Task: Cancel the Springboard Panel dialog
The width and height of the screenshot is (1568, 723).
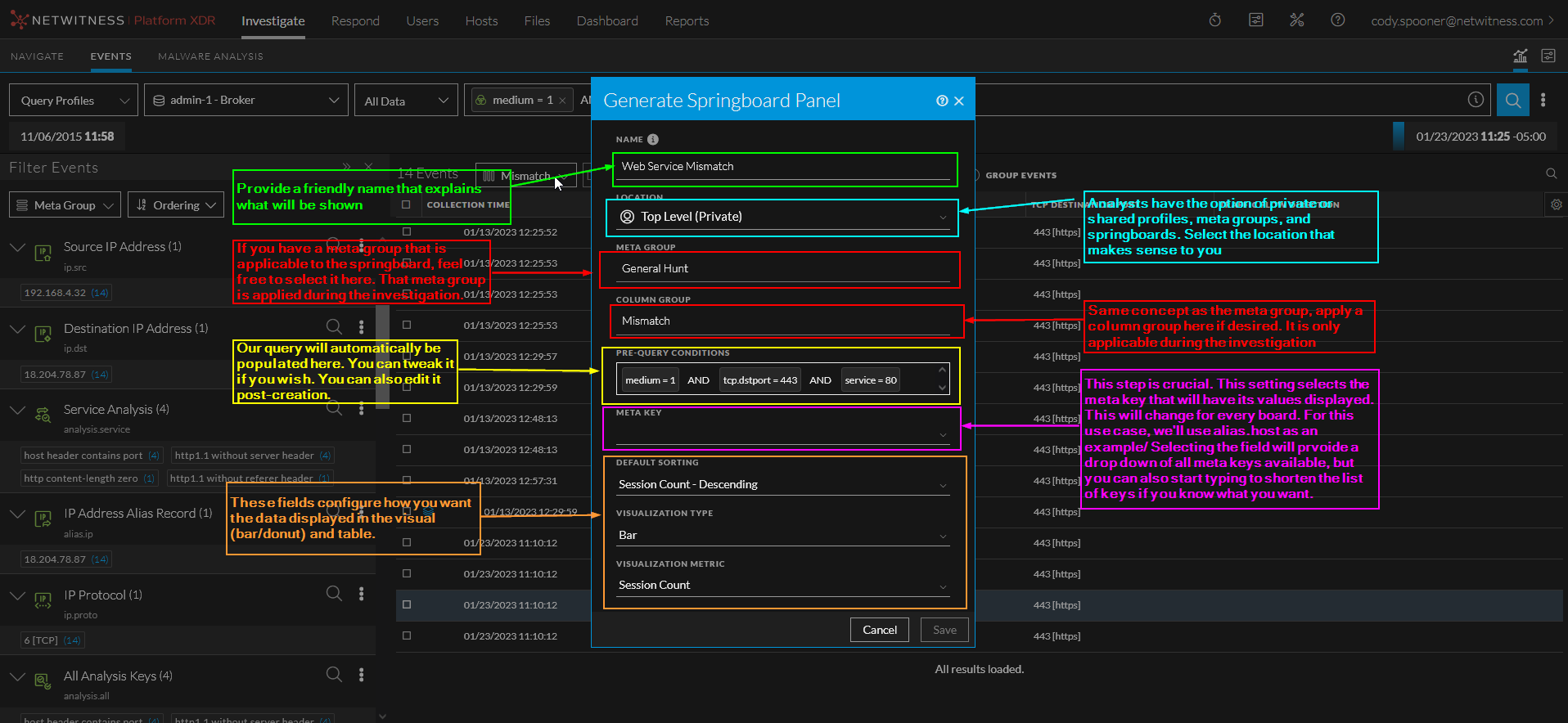Action: tap(880, 630)
